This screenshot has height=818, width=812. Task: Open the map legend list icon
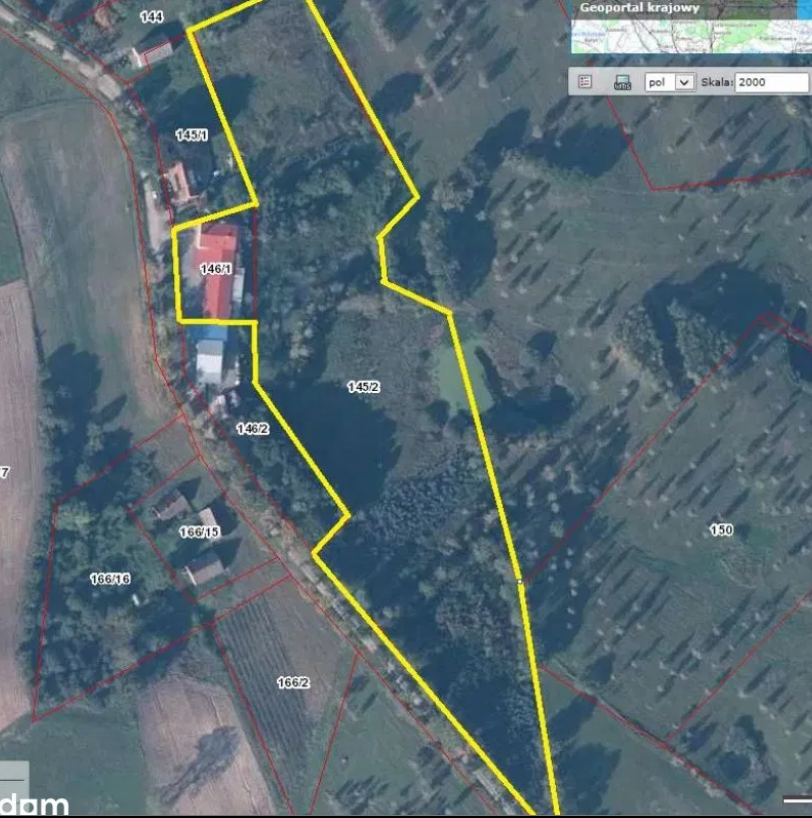pyautogui.click(x=585, y=82)
